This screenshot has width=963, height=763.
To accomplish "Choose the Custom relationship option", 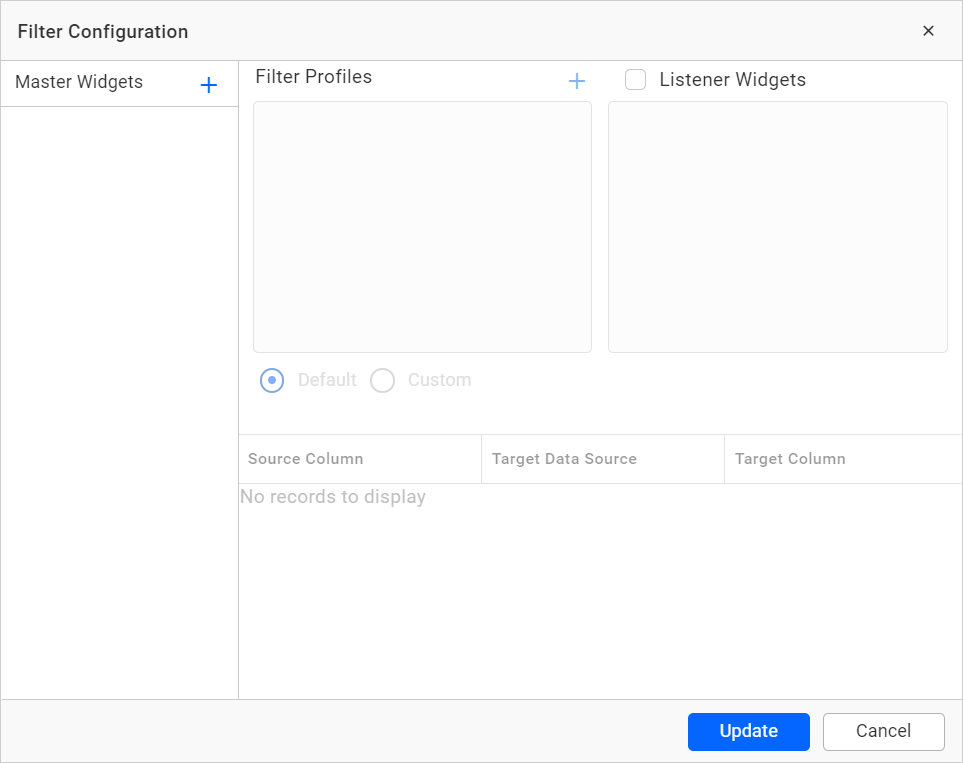I will [x=382, y=380].
